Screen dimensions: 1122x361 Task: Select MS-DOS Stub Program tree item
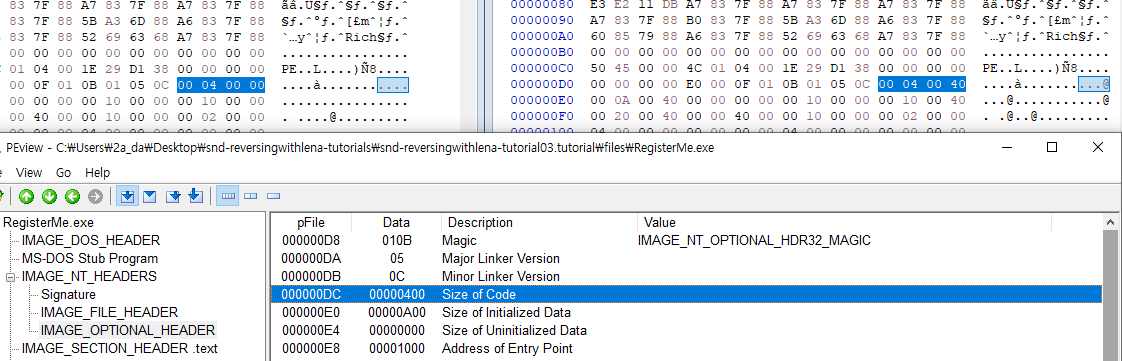click(x=90, y=259)
